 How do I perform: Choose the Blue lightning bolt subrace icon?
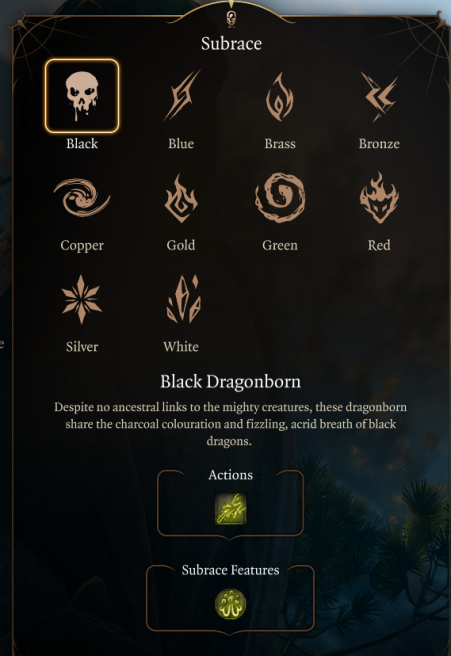pos(181,96)
